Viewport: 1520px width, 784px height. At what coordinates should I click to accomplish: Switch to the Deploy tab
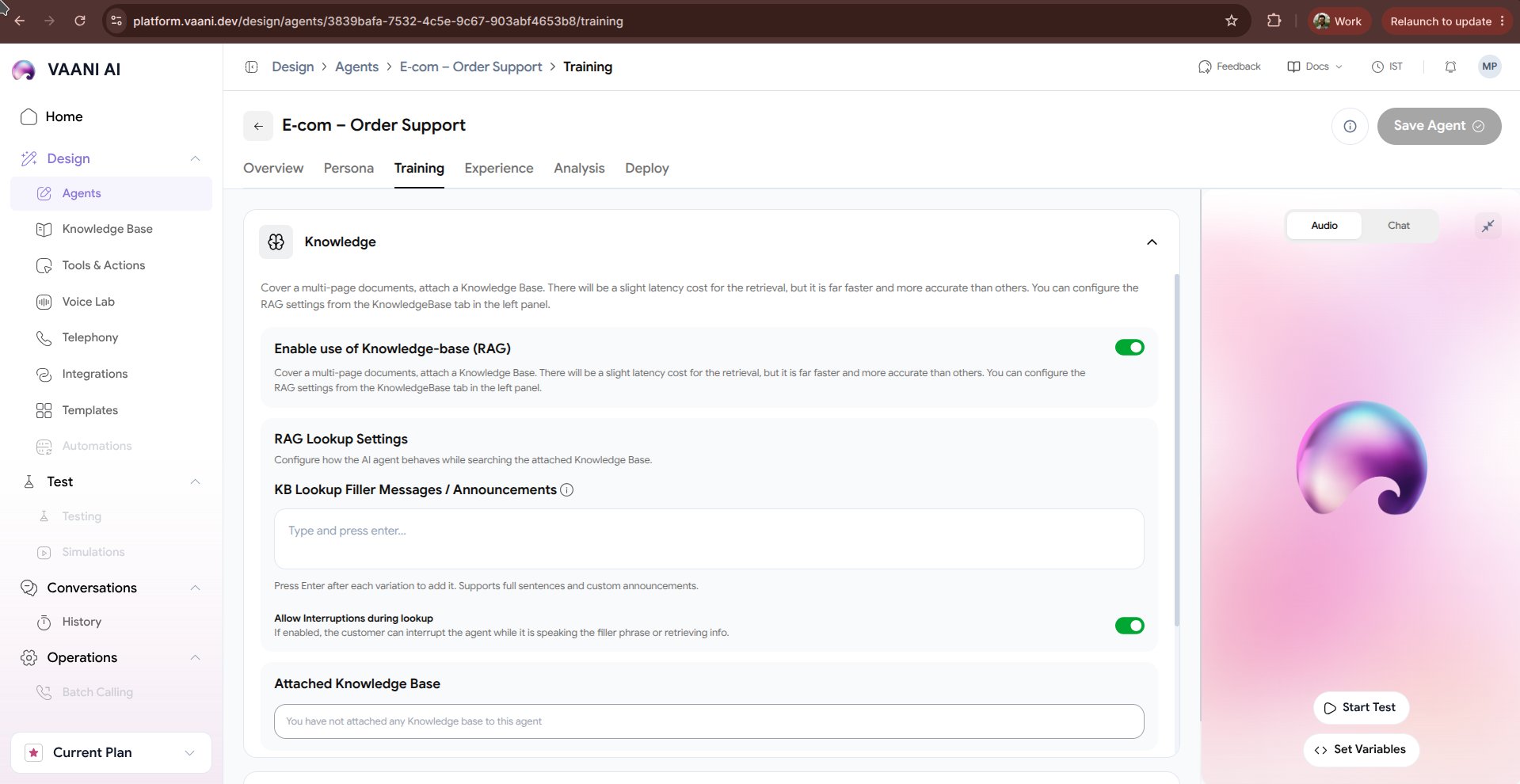tap(647, 168)
